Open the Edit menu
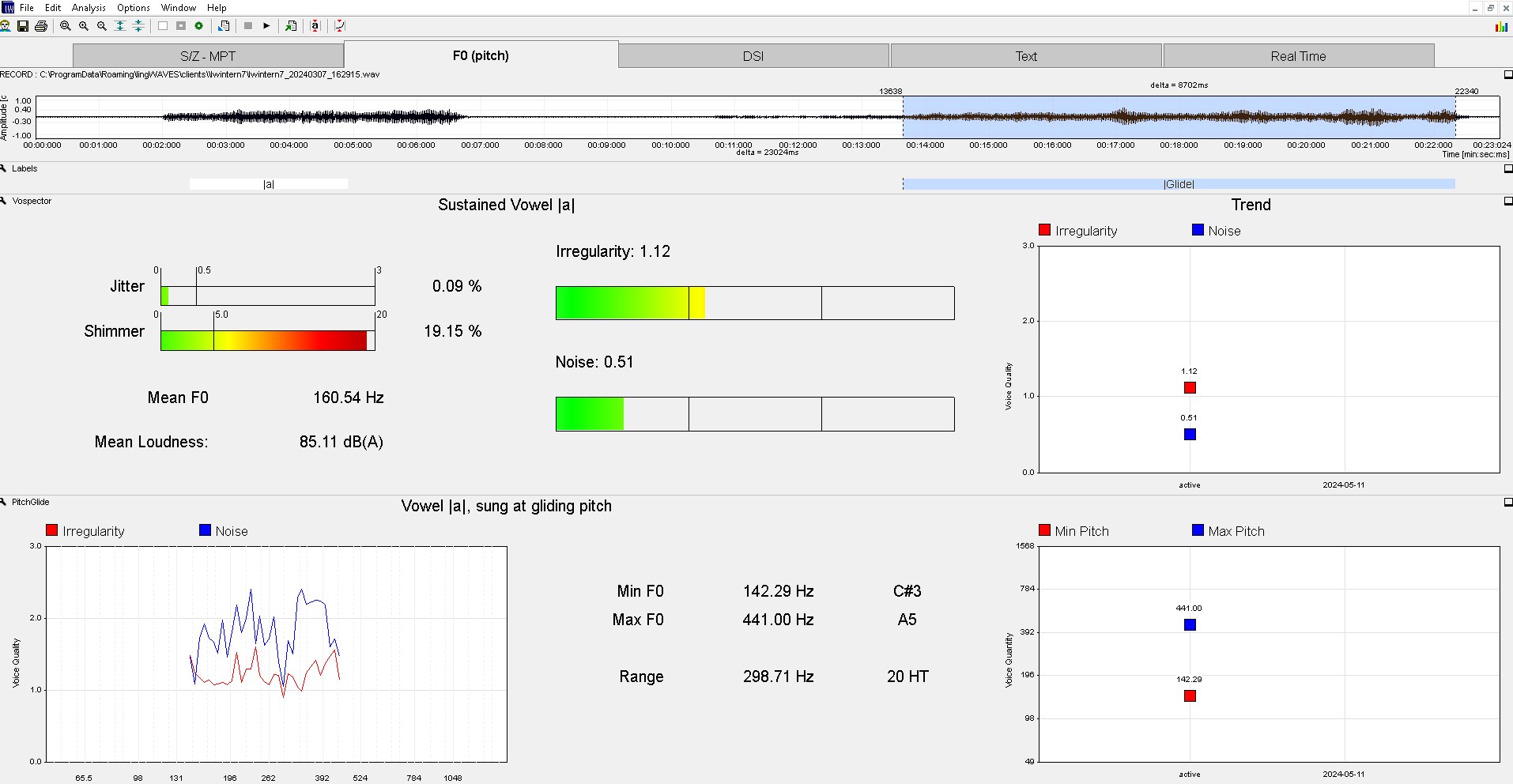This screenshot has width=1513, height=784. tap(53, 7)
